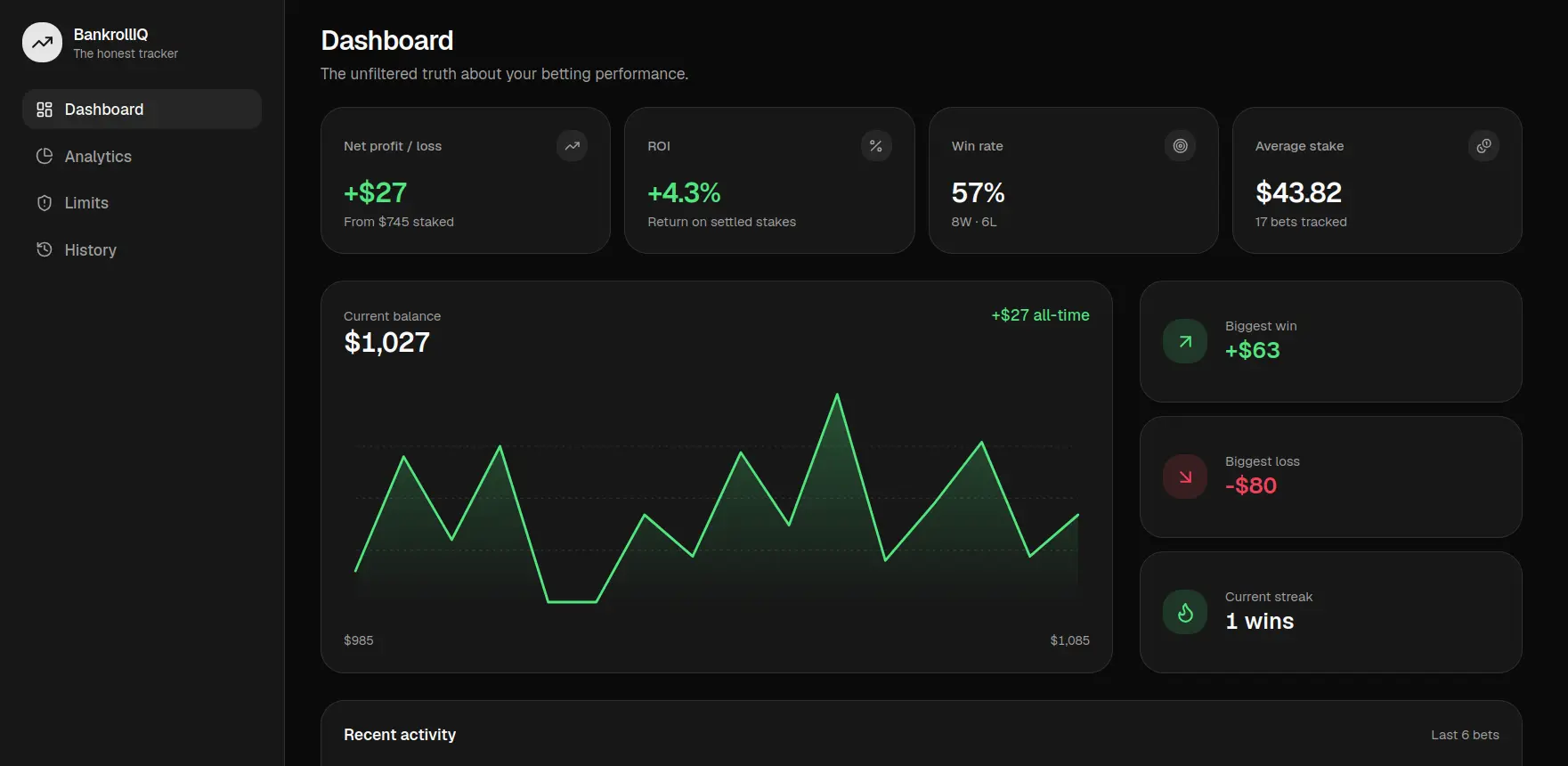This screenshot has height=766, width=1568.
Task: Click the red down-arrow icon for Biggest loss
Action: (1185, 477)
